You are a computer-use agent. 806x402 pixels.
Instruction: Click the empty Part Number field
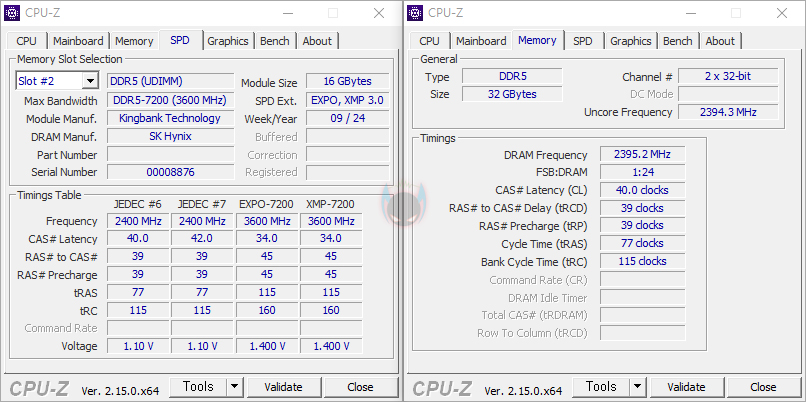click(x=171, y=154)
